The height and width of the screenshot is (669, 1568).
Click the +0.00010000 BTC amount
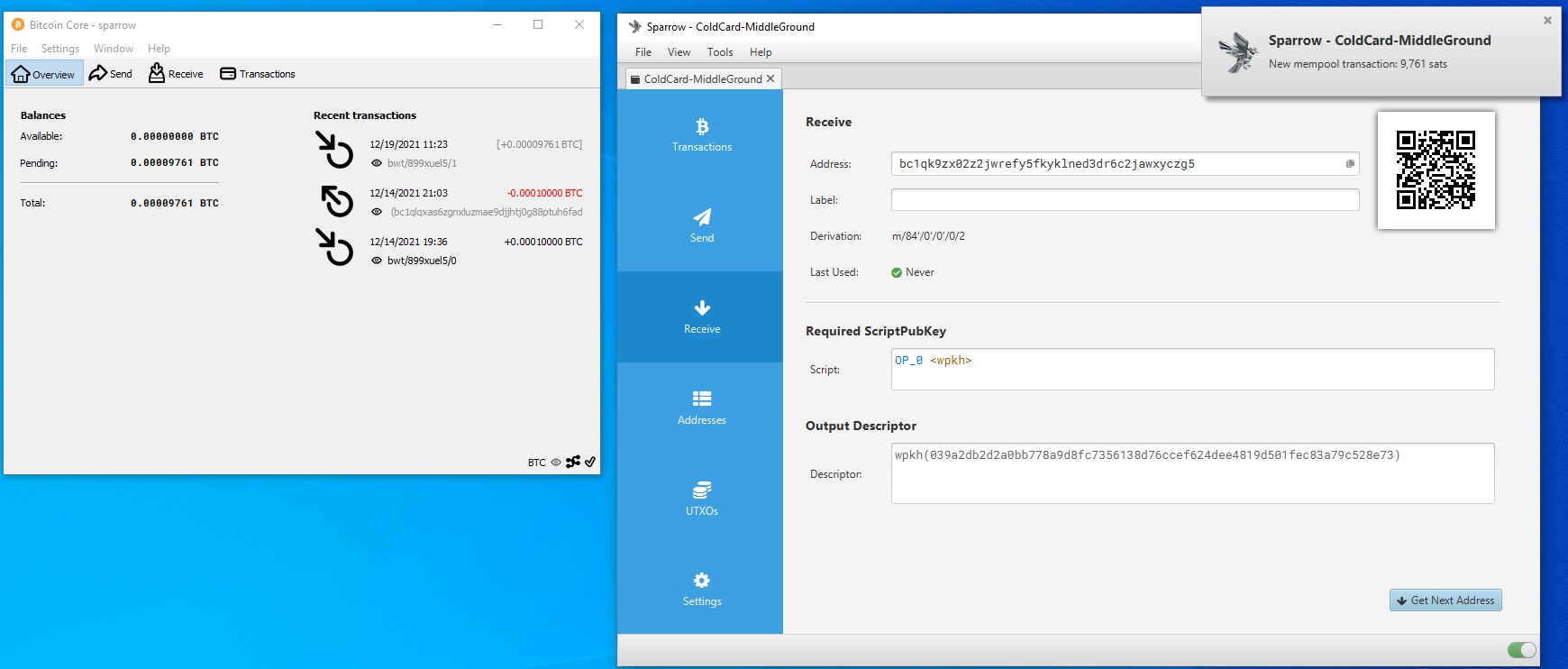(543, 242)
